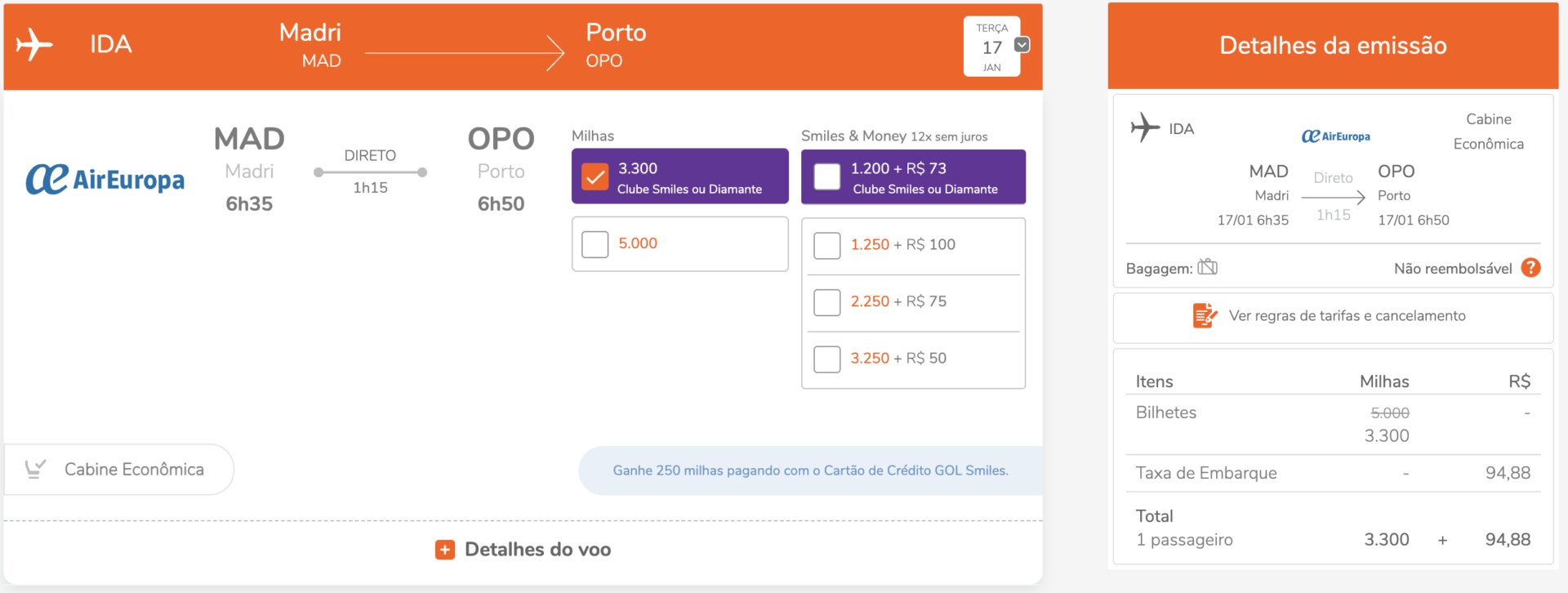Open the Cabine Econômica selector
This screenshot has width=1568, height=593.
(118, 470)
